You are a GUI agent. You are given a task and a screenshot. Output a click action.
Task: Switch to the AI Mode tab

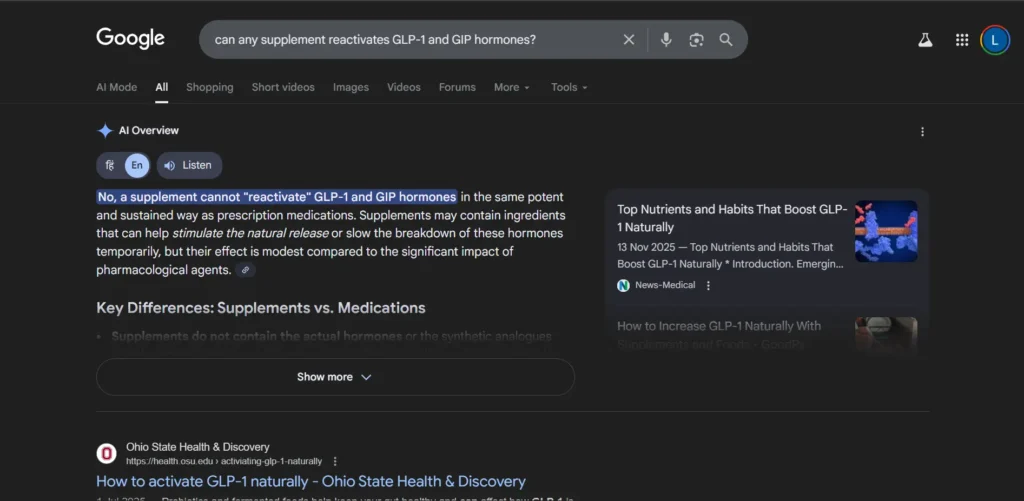(116, 87)
